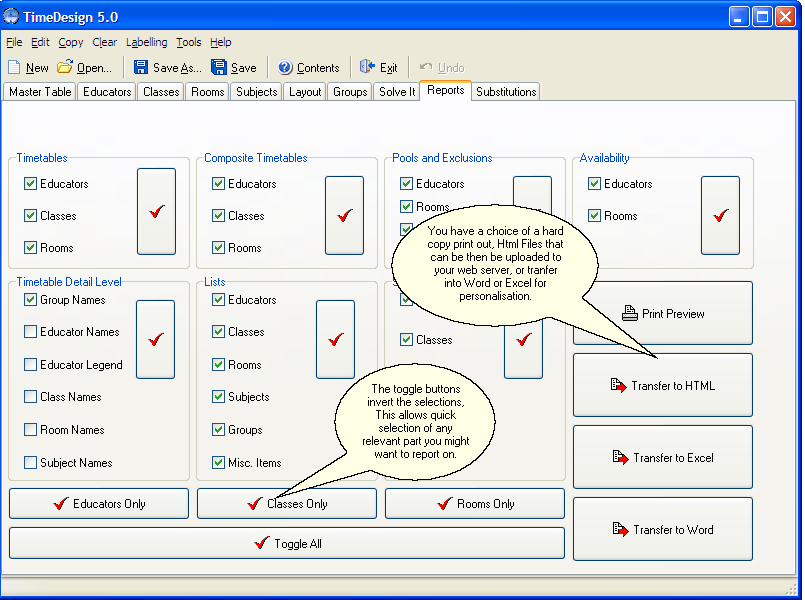805x600 pixels.
Task: Open the Copy menu
Action: [x=70, y=42]
